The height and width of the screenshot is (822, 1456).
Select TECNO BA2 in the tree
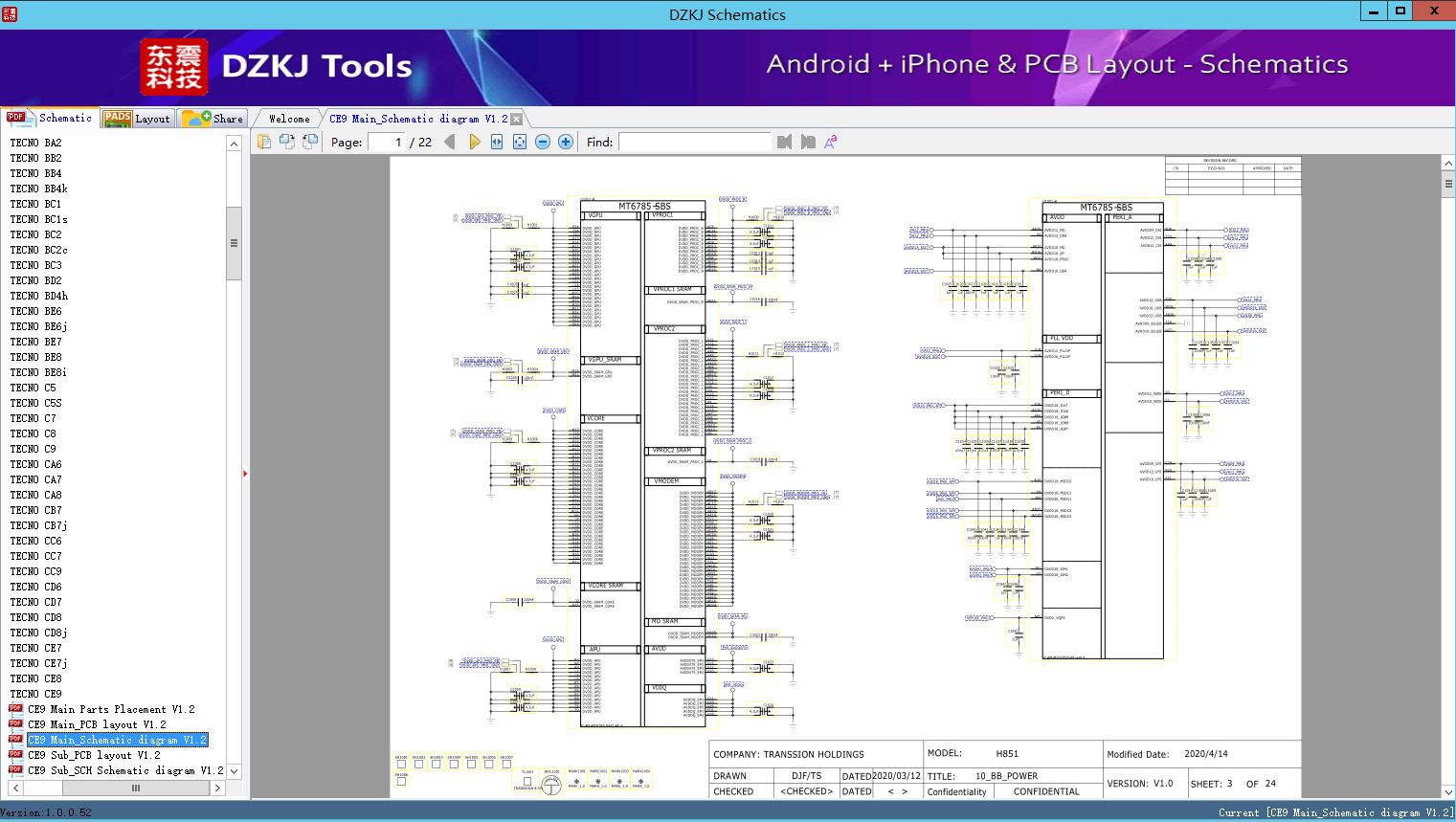pos(35,143)
